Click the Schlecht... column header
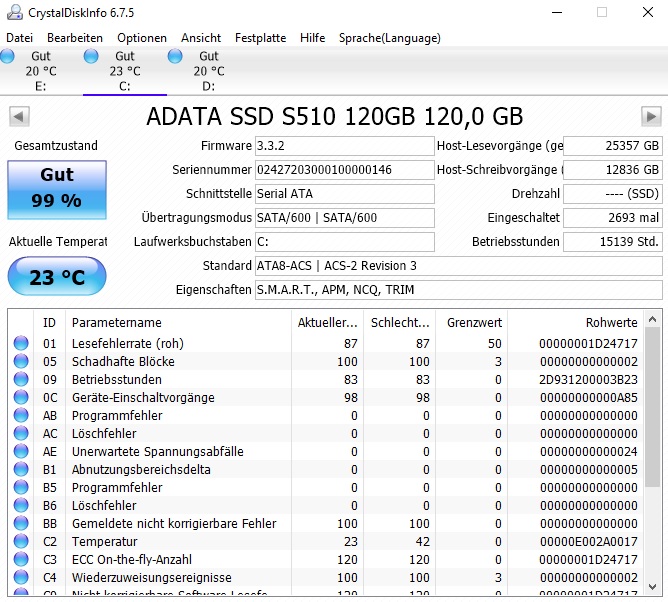The width and height of the screenshot is (668, 602). [x=400, y=323]
